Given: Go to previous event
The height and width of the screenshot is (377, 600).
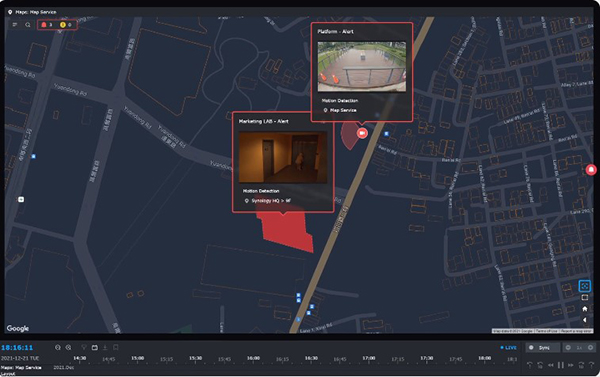Looking at the screenshot, I should [530, 365].
